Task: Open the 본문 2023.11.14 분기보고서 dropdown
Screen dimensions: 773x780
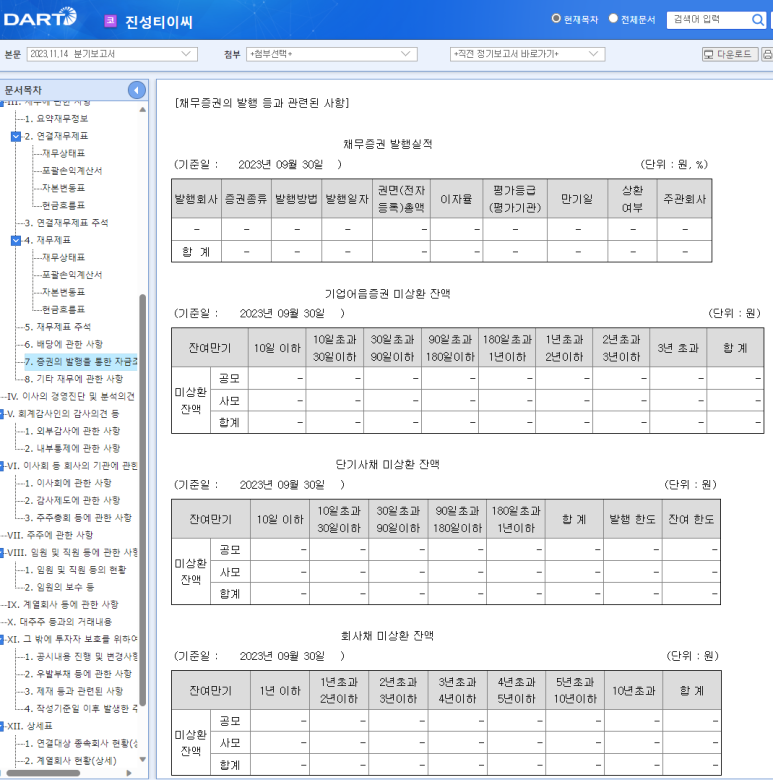Action: [x=112, y=54]
